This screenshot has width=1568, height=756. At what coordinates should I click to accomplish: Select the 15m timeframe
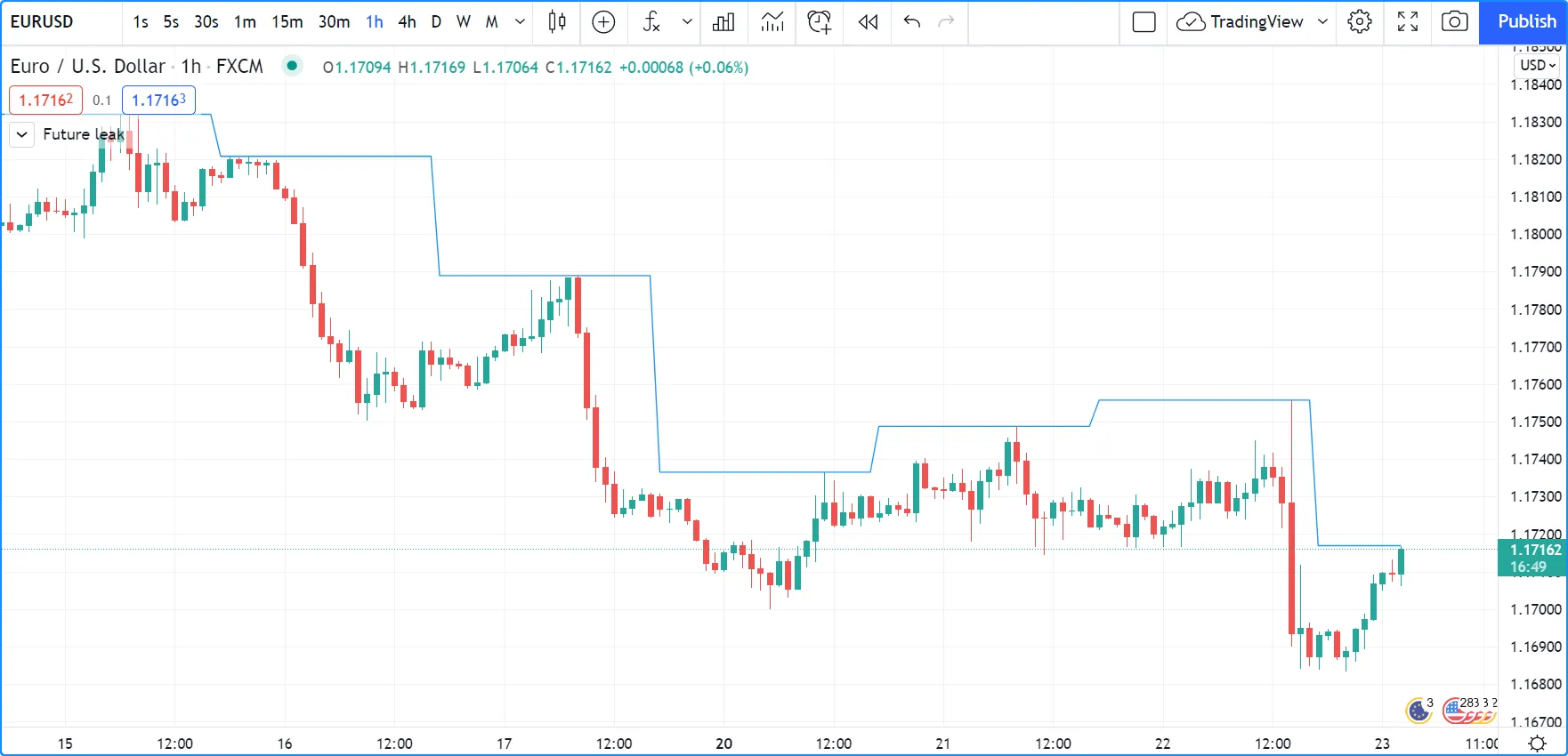pyautogui.click(x=287, y=22)
